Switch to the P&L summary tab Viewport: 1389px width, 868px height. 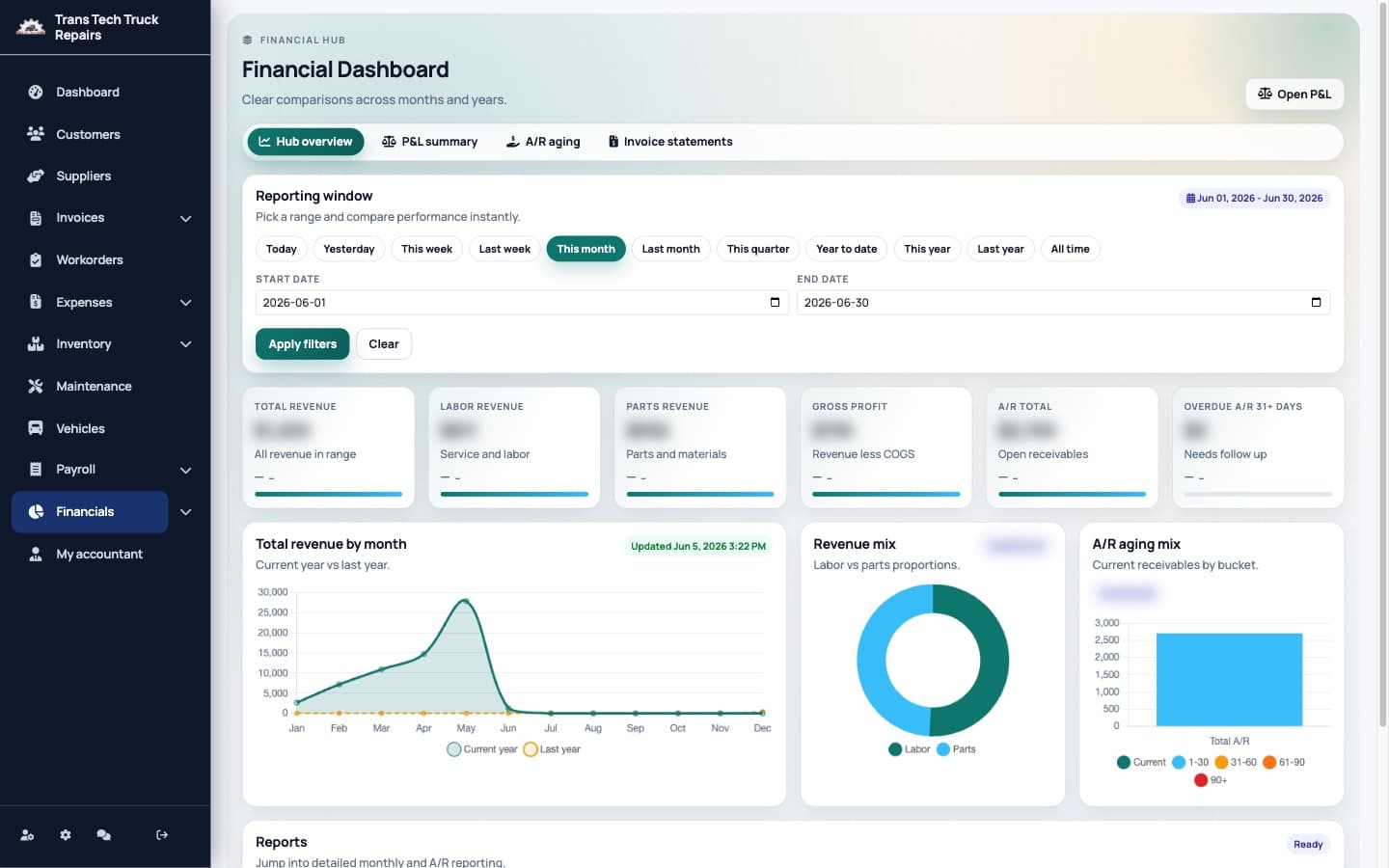click(430, 142)
